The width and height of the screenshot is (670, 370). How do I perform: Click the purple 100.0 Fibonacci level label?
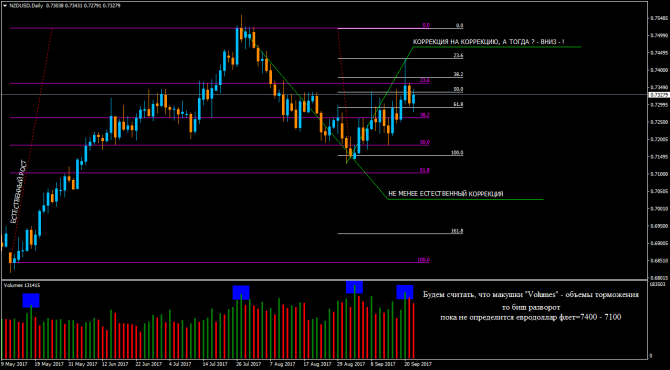coord(423,260)
